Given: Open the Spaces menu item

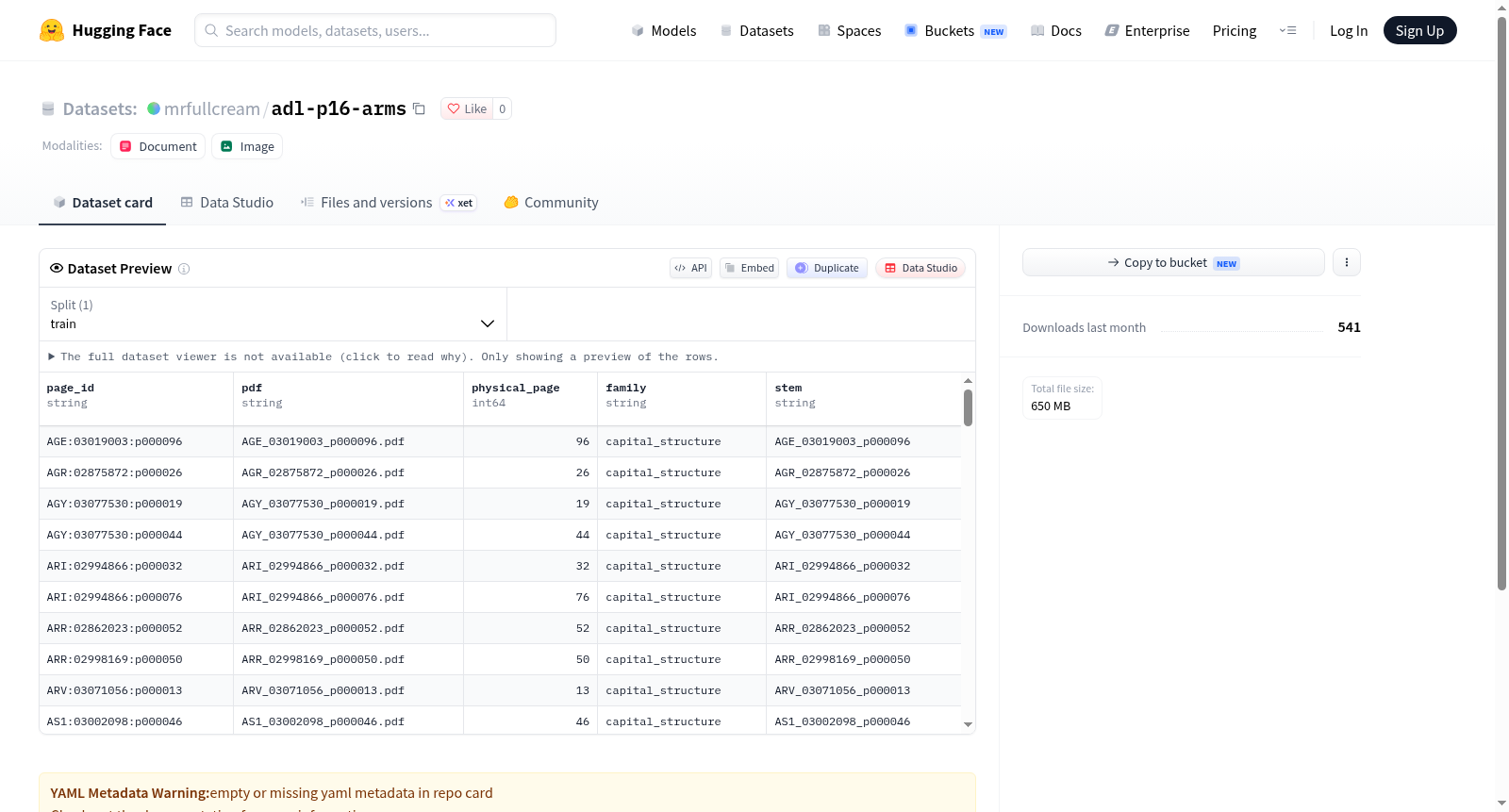Looking at the screenshot, I should (849, 30).
